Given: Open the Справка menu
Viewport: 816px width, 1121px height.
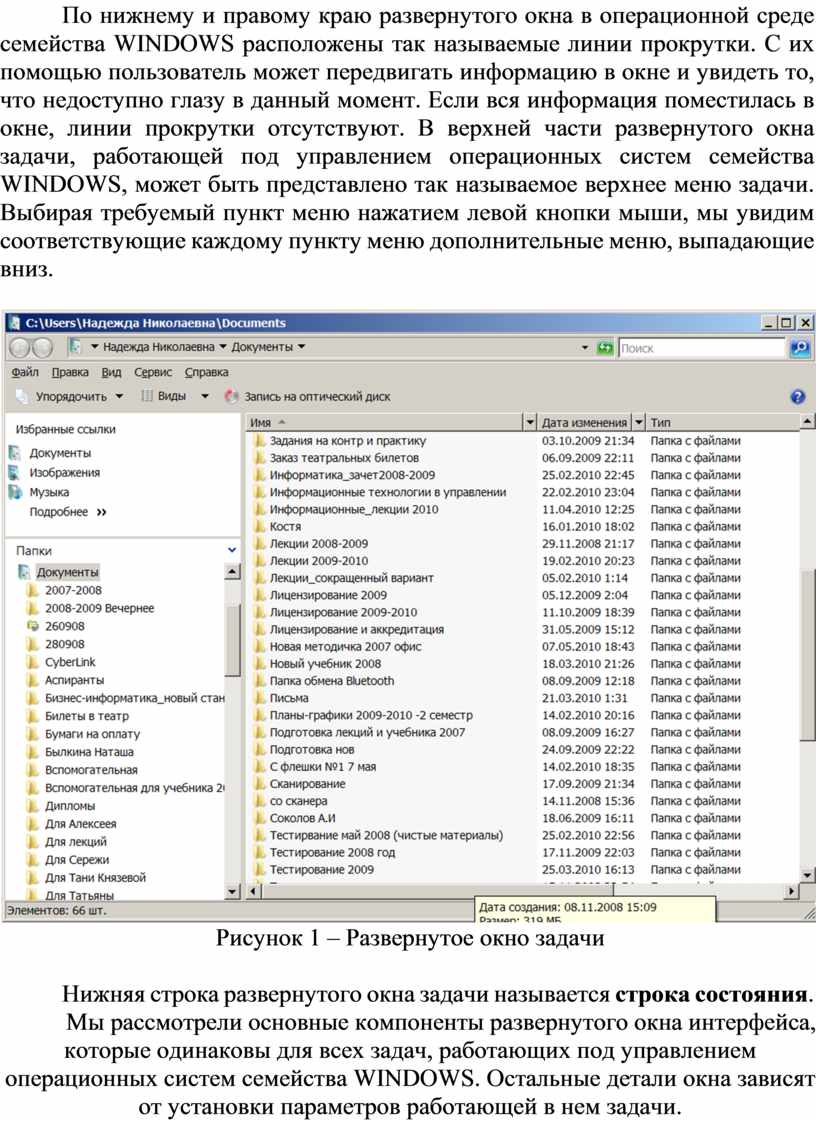Looking at the screenshot, I should click(x=207, y=372).
